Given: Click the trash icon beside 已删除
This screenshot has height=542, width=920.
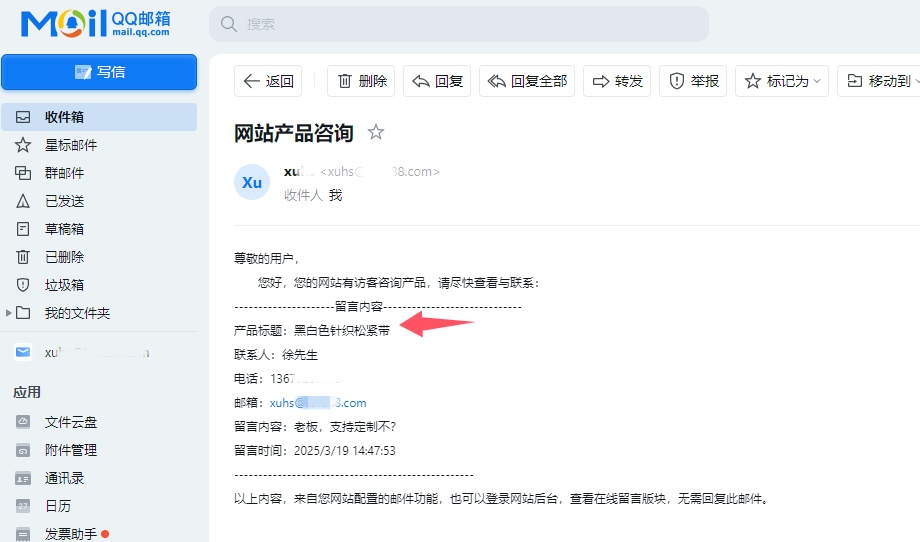Looking at the screenshot, I should tap(23, 257).
